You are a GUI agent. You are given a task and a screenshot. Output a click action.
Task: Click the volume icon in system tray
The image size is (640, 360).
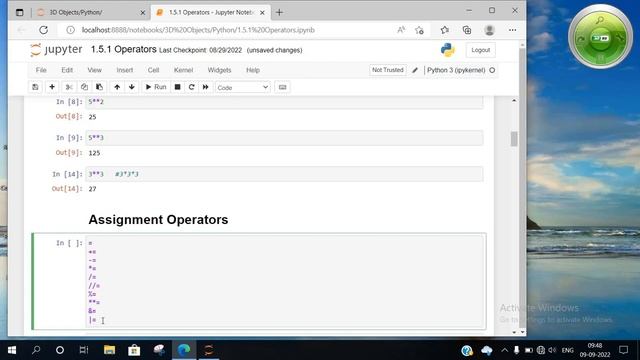(552, 350)
